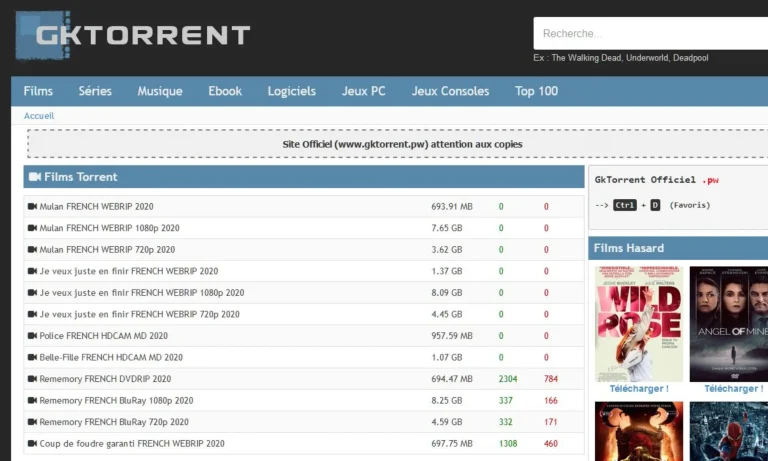Click camera icon beside Mulan FRENCH WEBRIP 2020
The image size is (768, 461).
[x=32, y=207]
